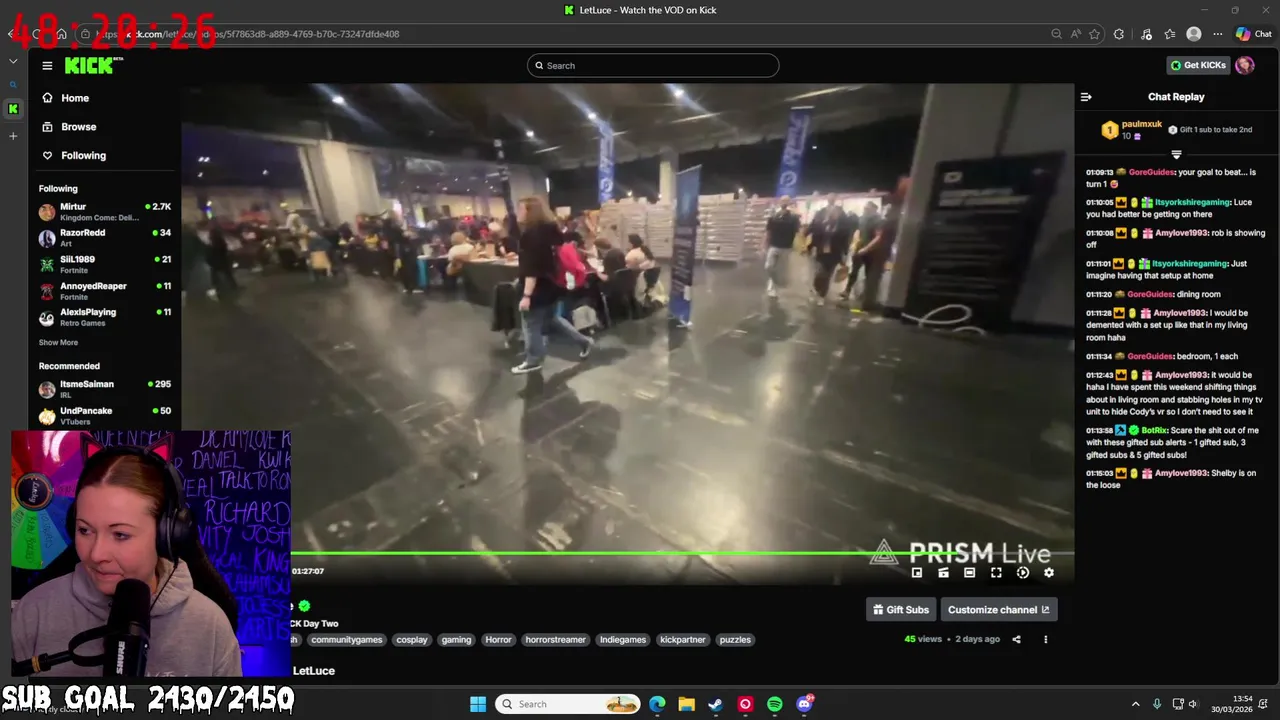Open Mirtur's channel in Following
Image resolution: width=1280 pixels, height=720 pixels.
click(105, 212)
